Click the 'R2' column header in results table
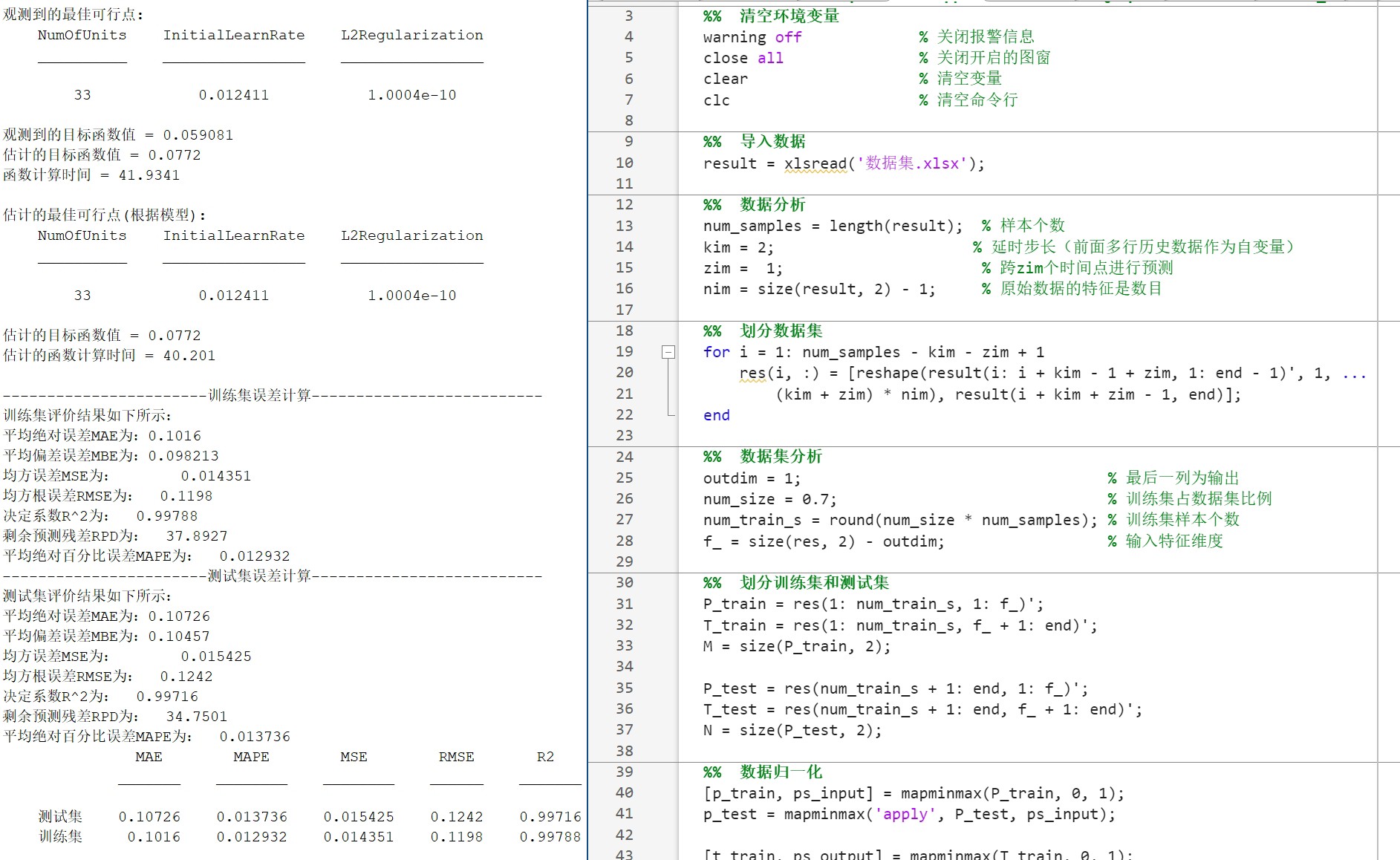Screen dimensions: 1400x860 [545, 757]
